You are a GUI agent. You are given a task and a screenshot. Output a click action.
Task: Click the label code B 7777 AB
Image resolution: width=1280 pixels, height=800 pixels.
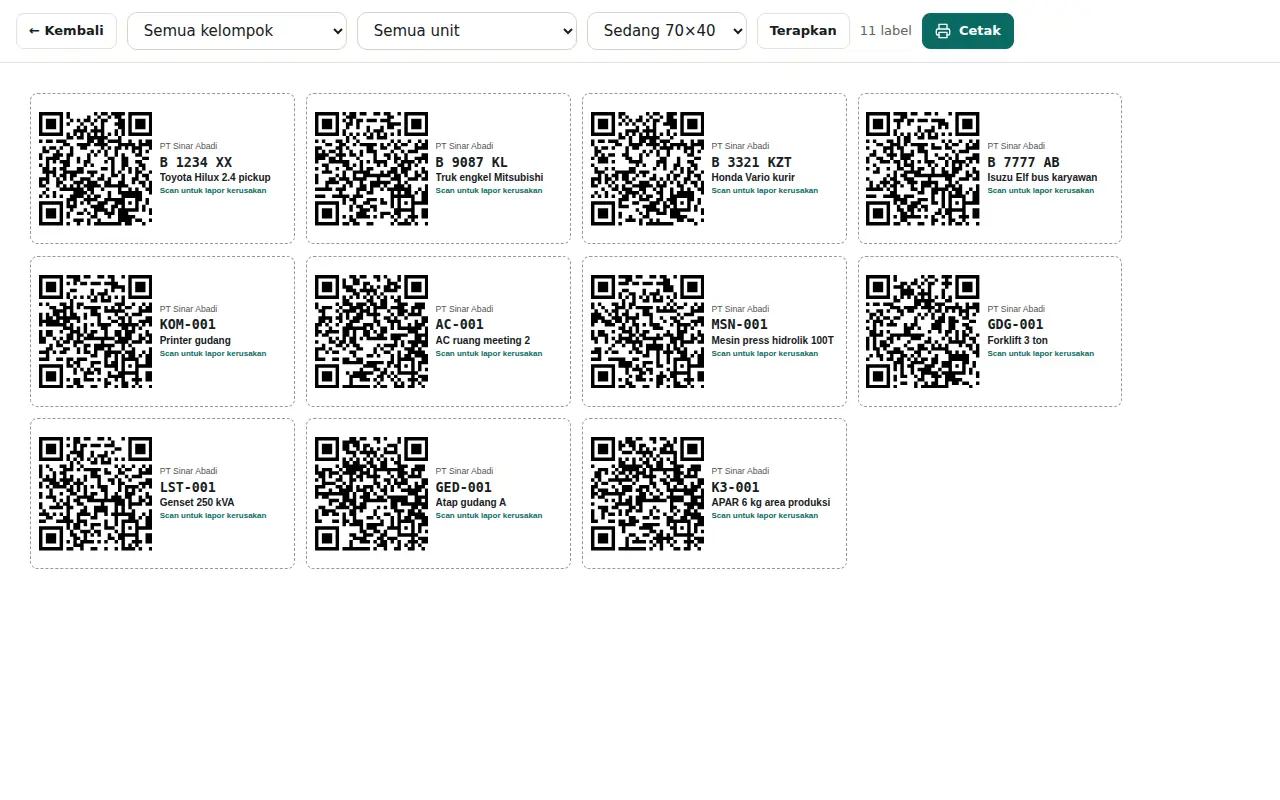click(x=1024, y=162)
